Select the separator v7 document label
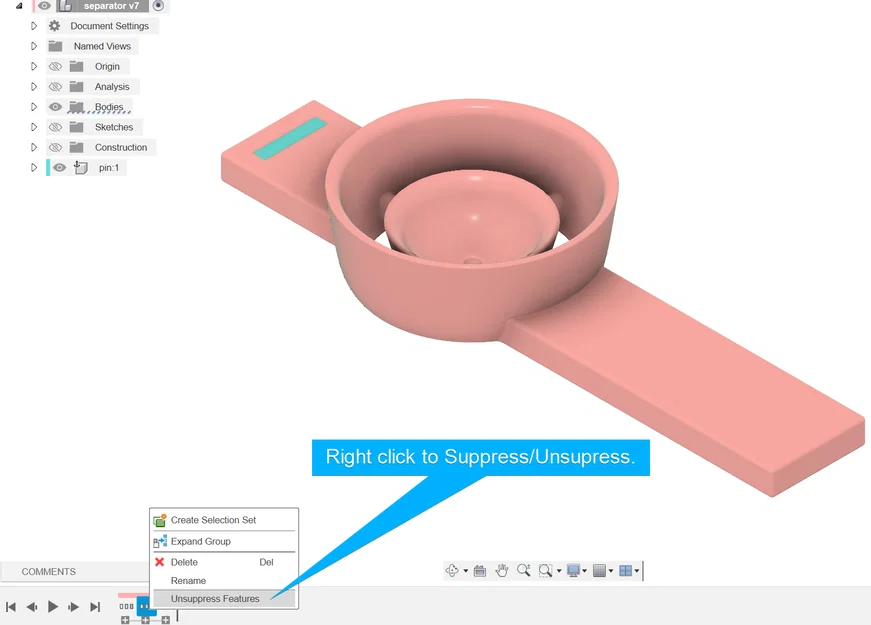Image resolution: width=871 pixels, height=625 pixels. point(111,6)
